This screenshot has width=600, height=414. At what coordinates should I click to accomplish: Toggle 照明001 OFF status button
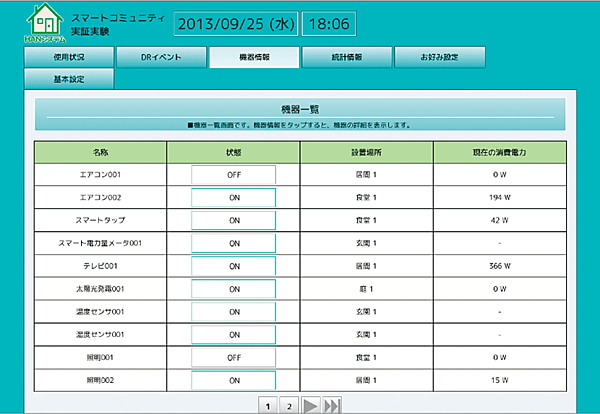pyautogui.click(x=233, y=357)
